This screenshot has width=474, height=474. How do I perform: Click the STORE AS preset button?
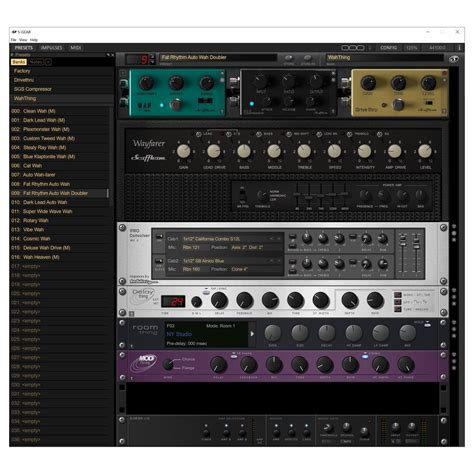[307, 58]
